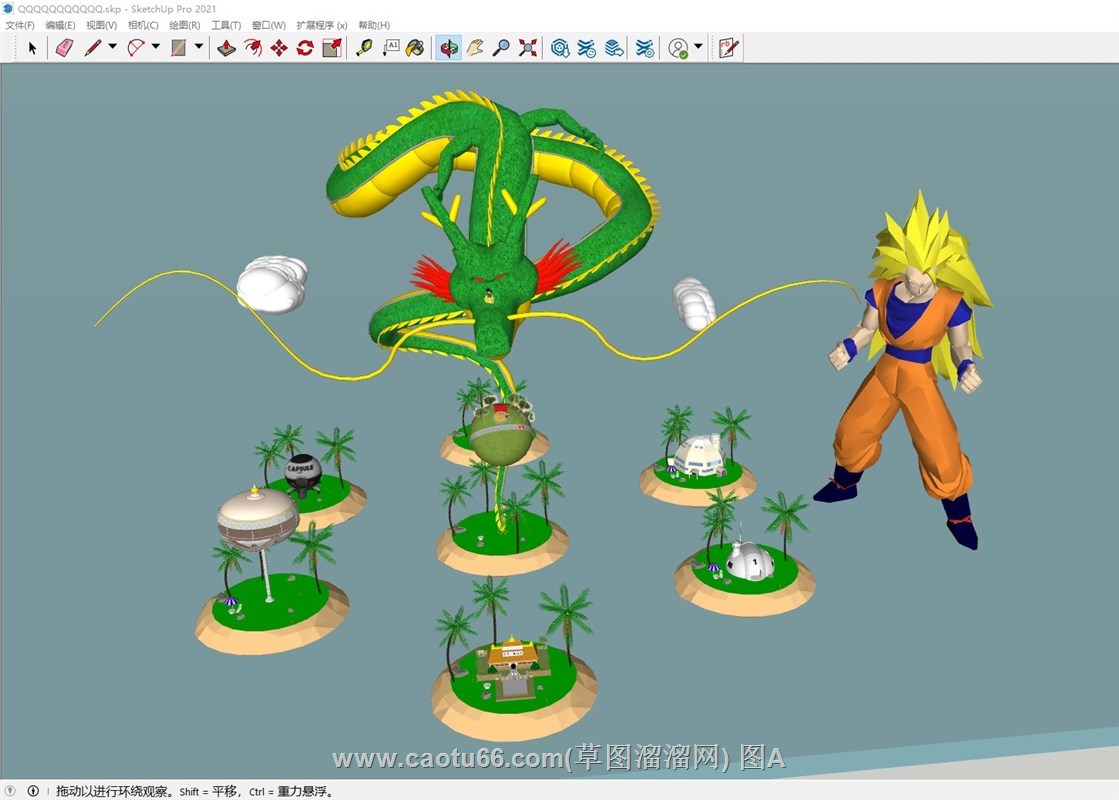This screenshot has height=800, width=1119.
Task: Expand the Arc tool dropdown arrow
Action: [156, 47]
